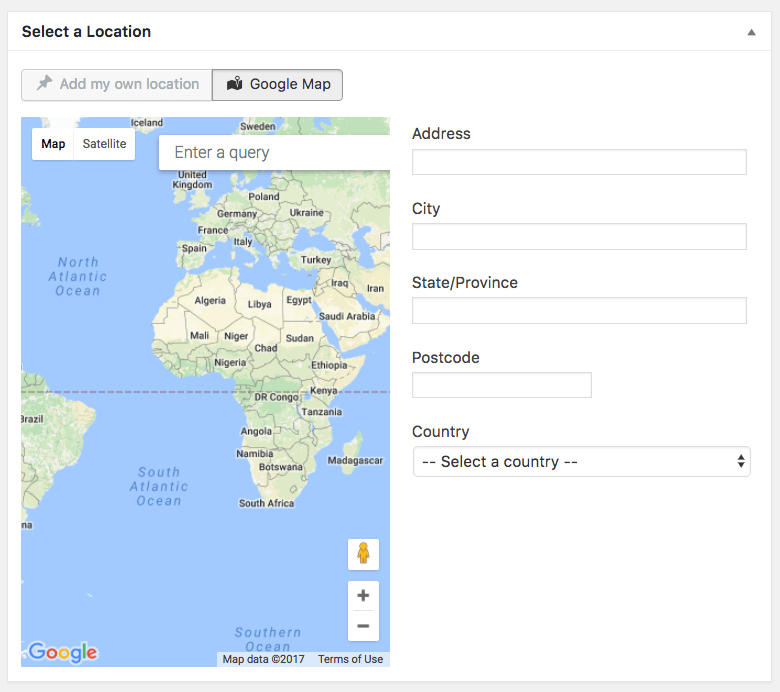Click Turkey label on the map
This screenshot has width=780, height=692.
point(315,260)
